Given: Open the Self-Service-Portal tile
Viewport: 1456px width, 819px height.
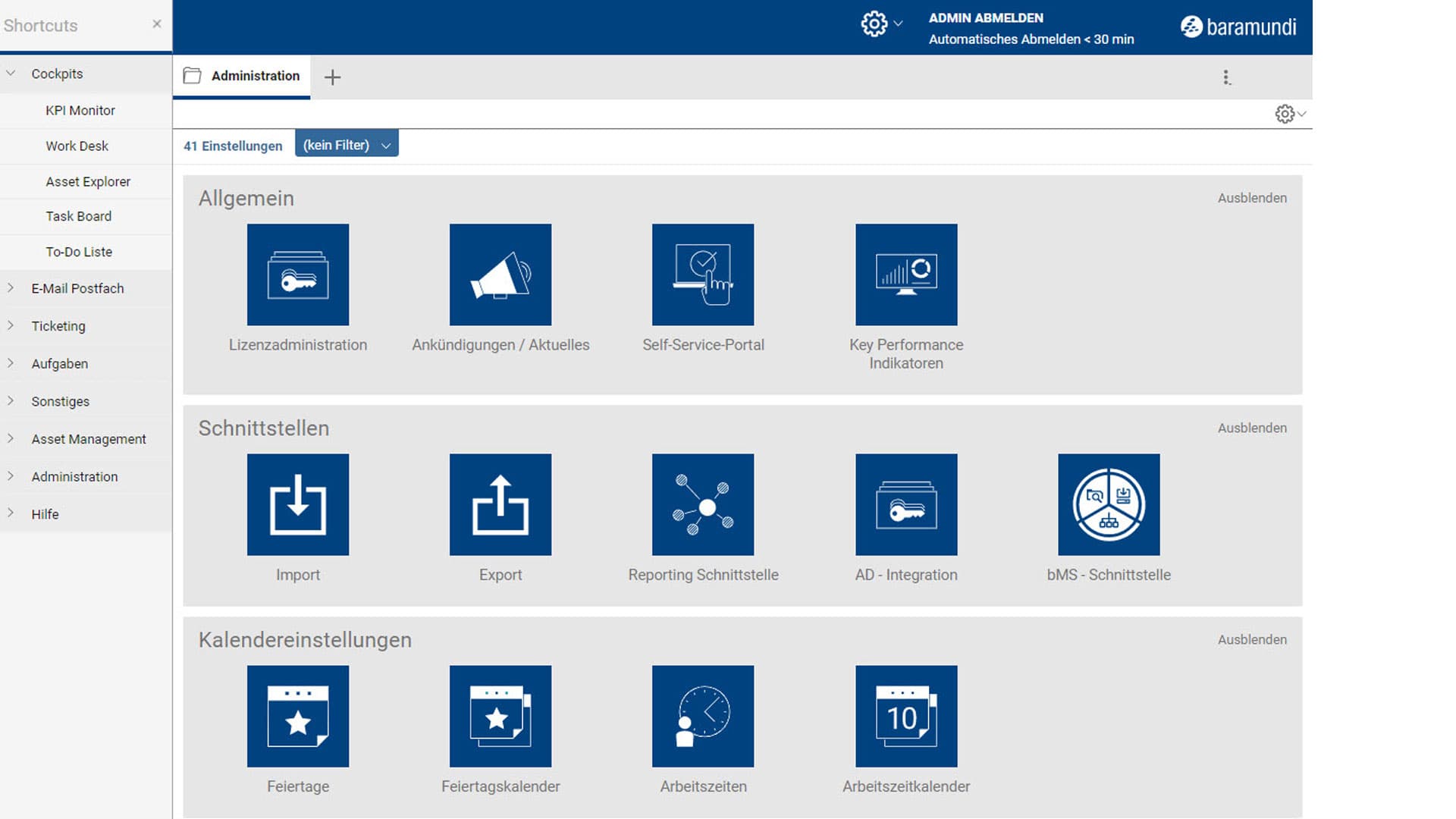Looking at the screenshot, I should (x=703, y=275).
